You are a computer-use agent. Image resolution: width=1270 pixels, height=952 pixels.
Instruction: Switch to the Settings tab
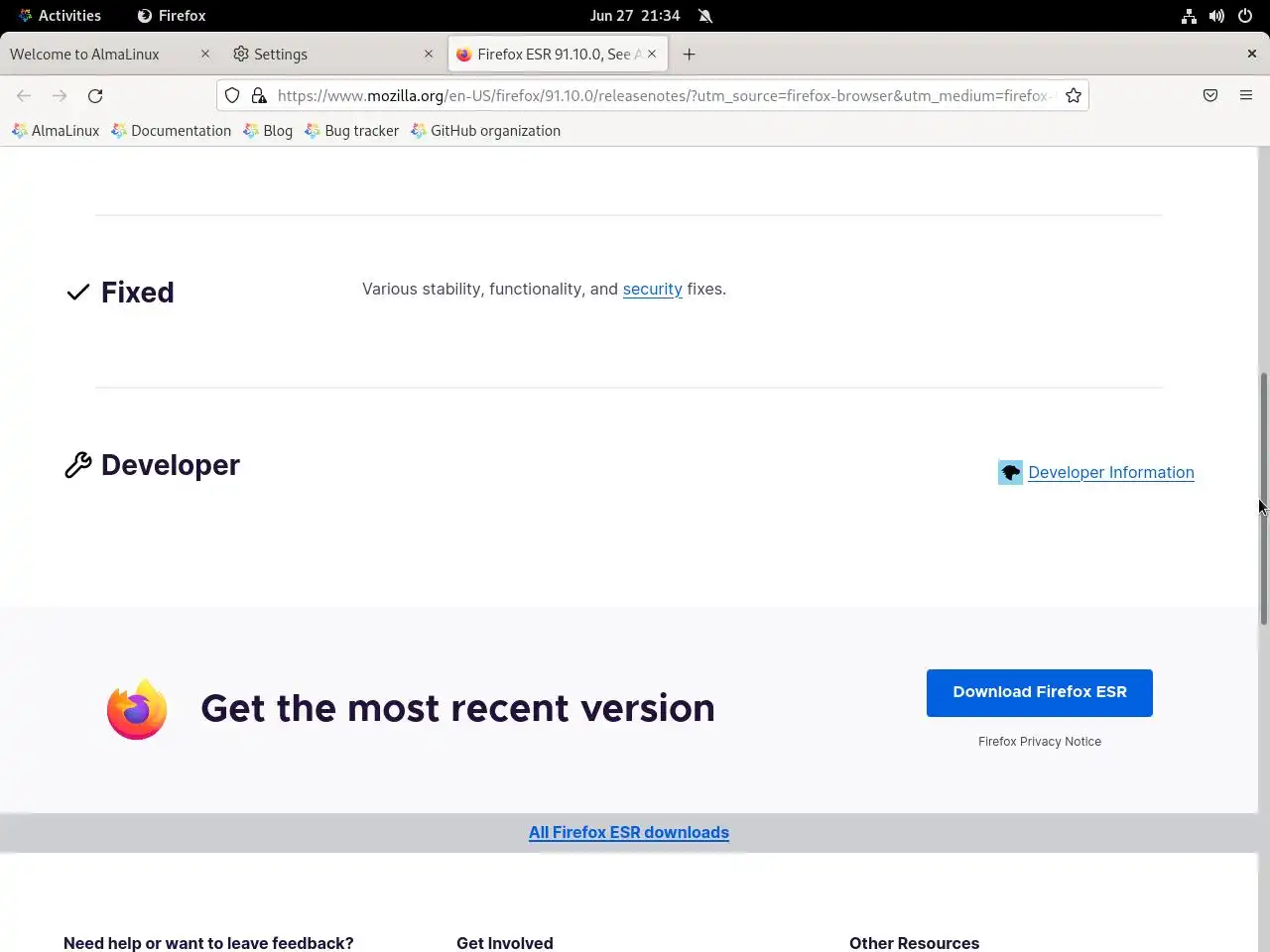coord(332,54)
